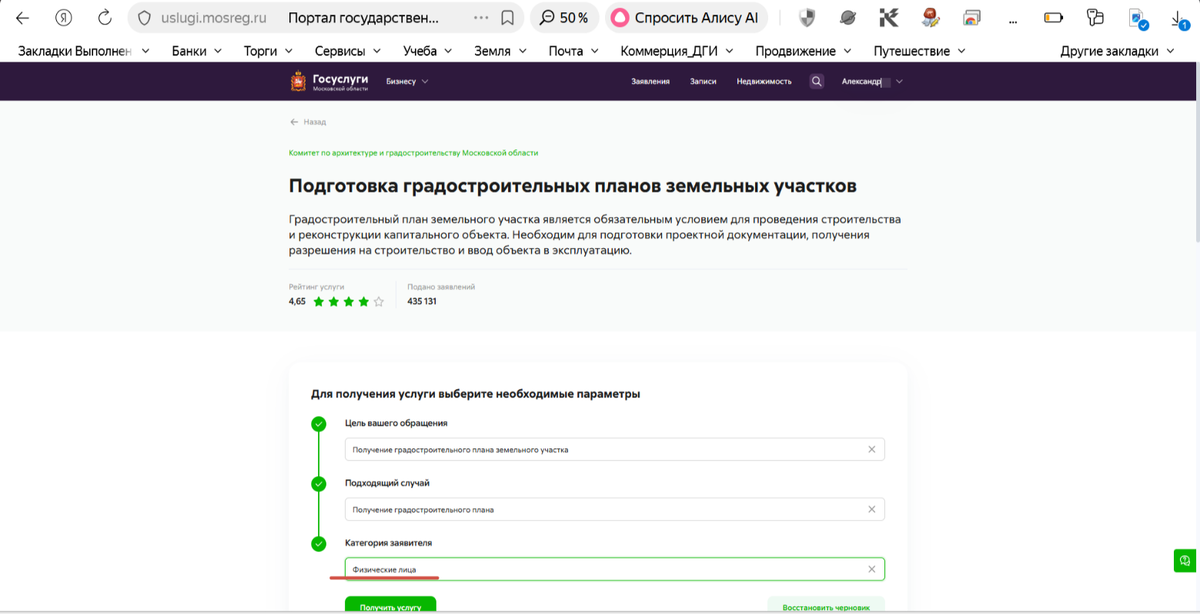Open the green chat widget icon
This screenshot has height=614, width=1200.
pyautogui.click(x=1185, y=560)
